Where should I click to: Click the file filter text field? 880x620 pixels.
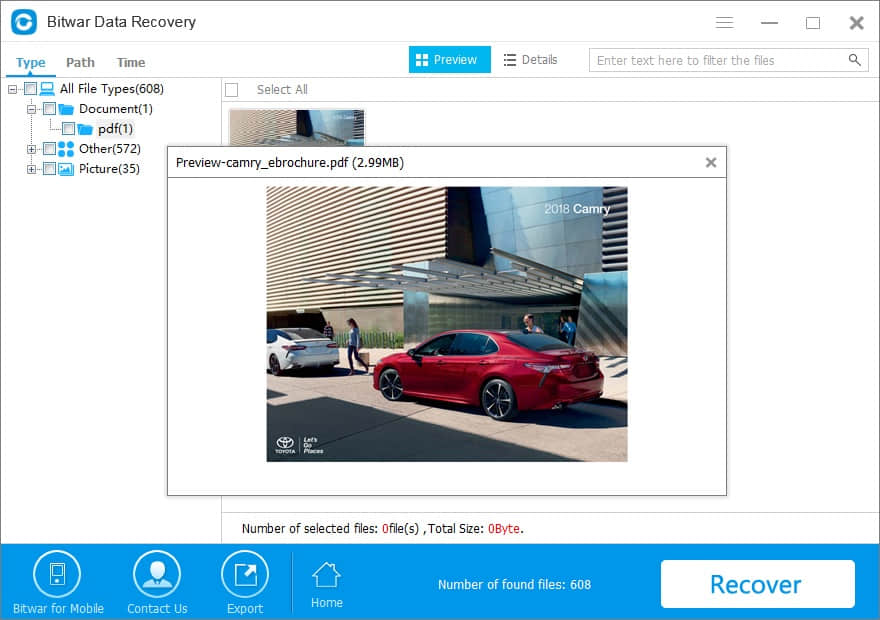click(x=728, y=60)
